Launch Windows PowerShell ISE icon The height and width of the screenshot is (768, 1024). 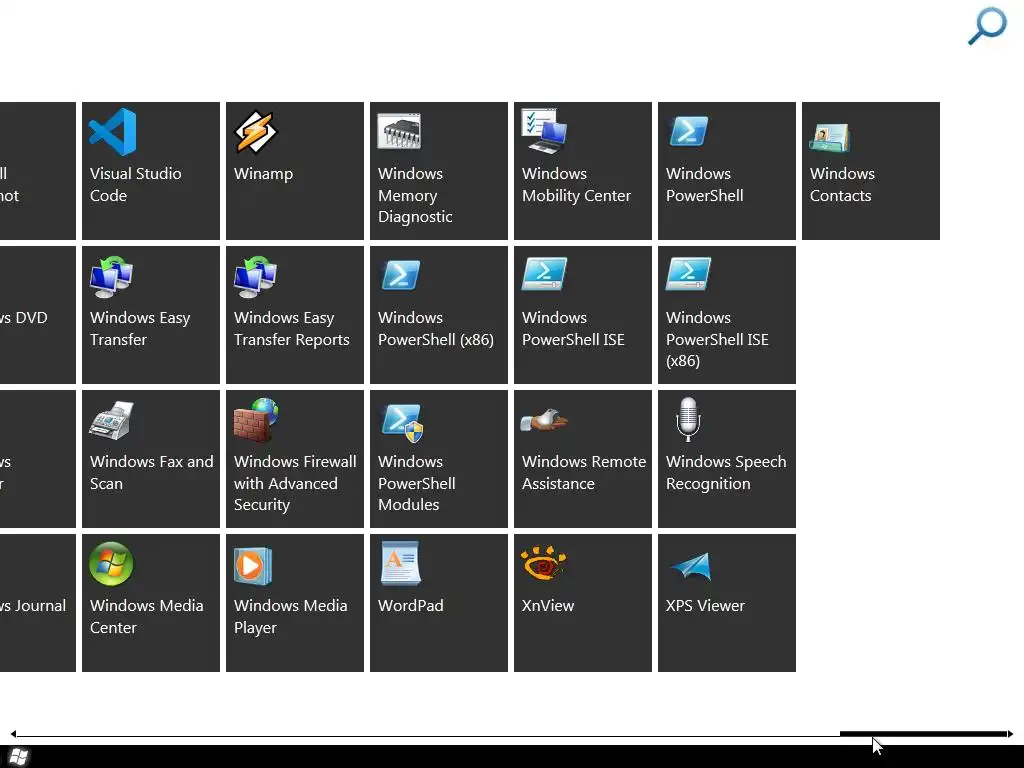point(544,274)
